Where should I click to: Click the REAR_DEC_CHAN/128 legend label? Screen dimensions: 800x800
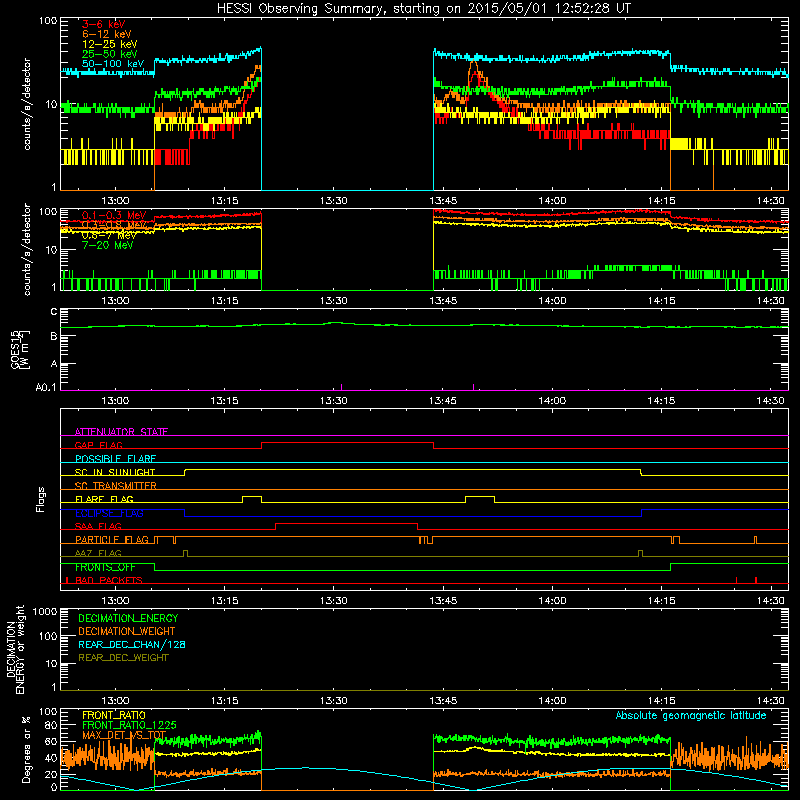point(132,644)
